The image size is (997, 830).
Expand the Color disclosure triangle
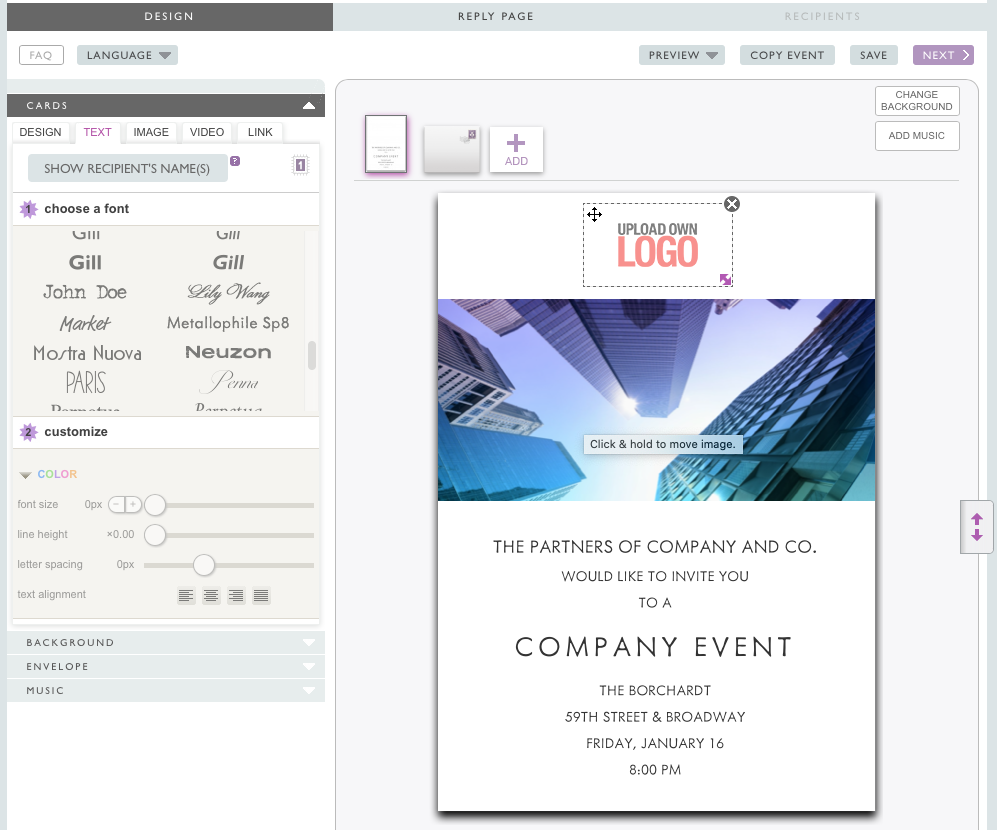(x=25, y=474)
